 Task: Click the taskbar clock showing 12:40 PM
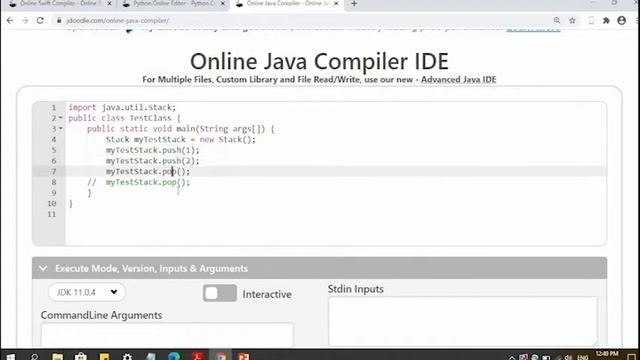tap(607, 355)
